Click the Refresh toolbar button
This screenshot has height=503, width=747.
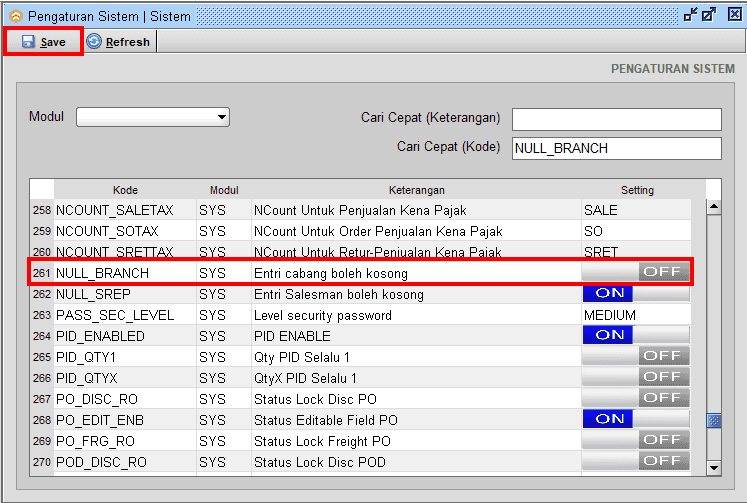coord(118,42)
